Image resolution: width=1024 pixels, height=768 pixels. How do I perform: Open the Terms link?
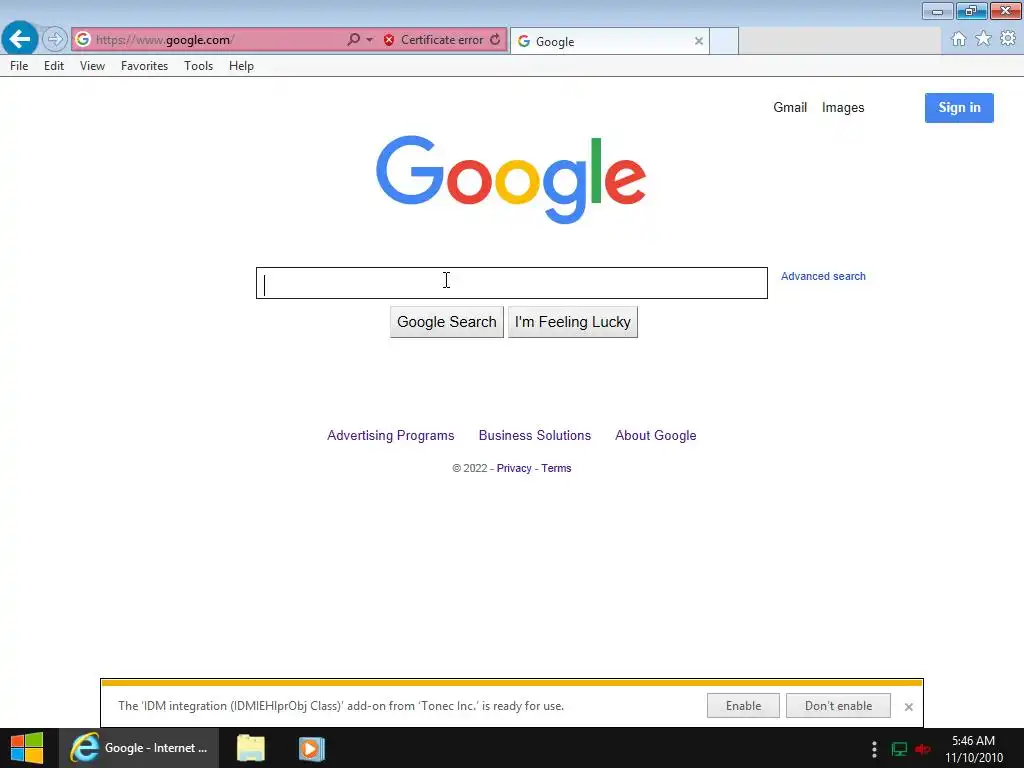556,468
